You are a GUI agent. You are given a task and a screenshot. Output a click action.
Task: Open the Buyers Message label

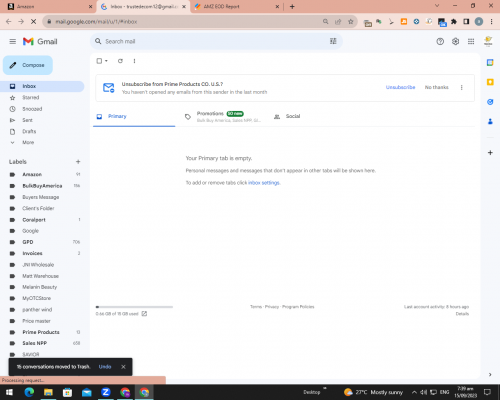(41, 197)
